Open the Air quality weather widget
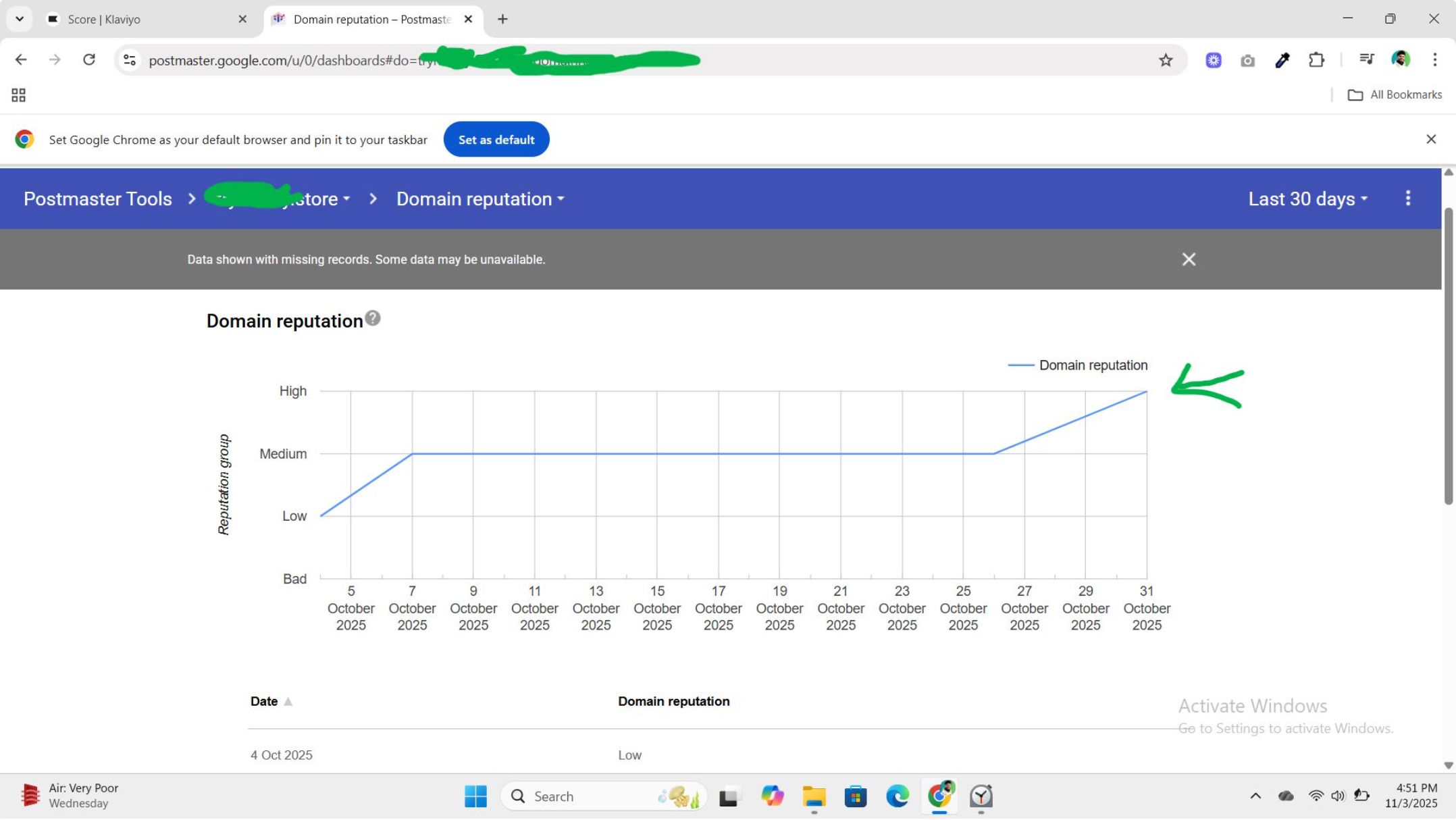Viewport: 1456px width, 820px height. coord(70,796)
